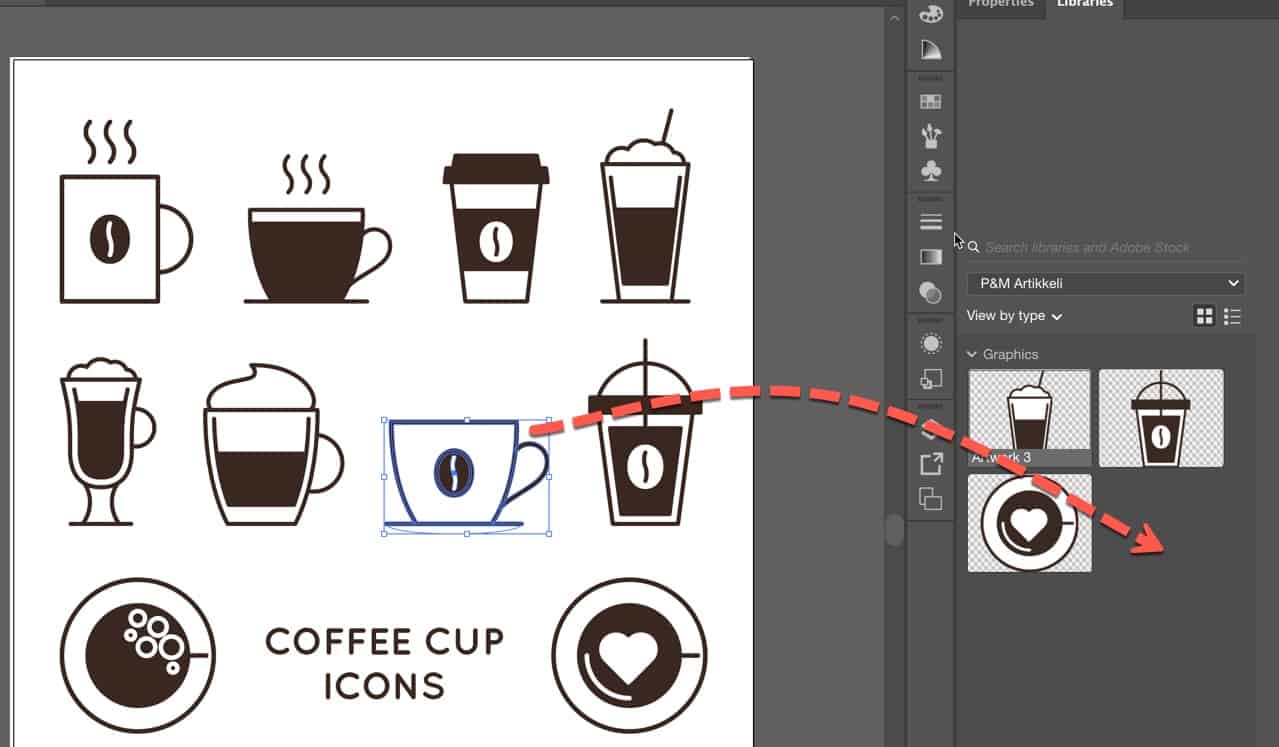The width and height of the screenshot is (1279, 747).
Task: Select the bubbles top-view cup artwork
Action: click(137, 656)
